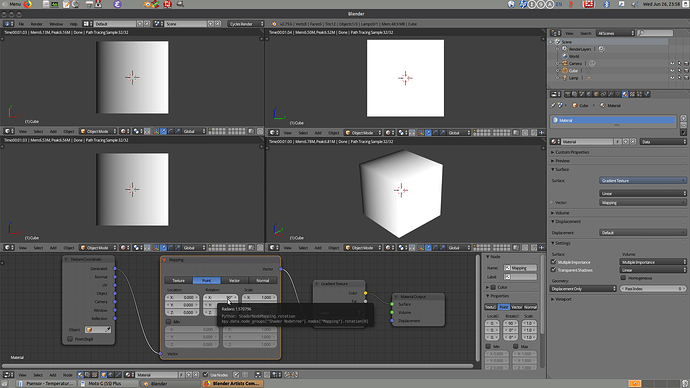Toggle Cube visibility eye in outliner

pos(672,70)
